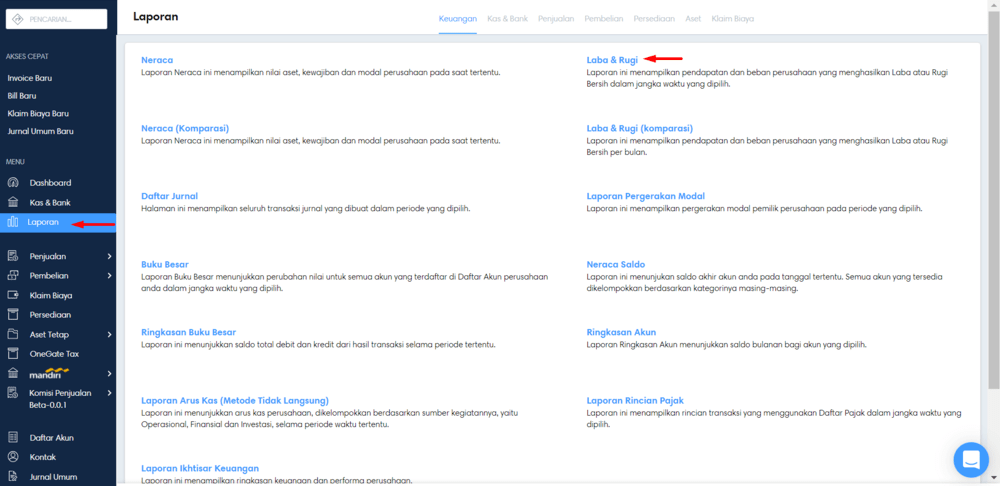Open the Neraca Saldo report
Screen dimensions: 1000x486
click(616, 264)
